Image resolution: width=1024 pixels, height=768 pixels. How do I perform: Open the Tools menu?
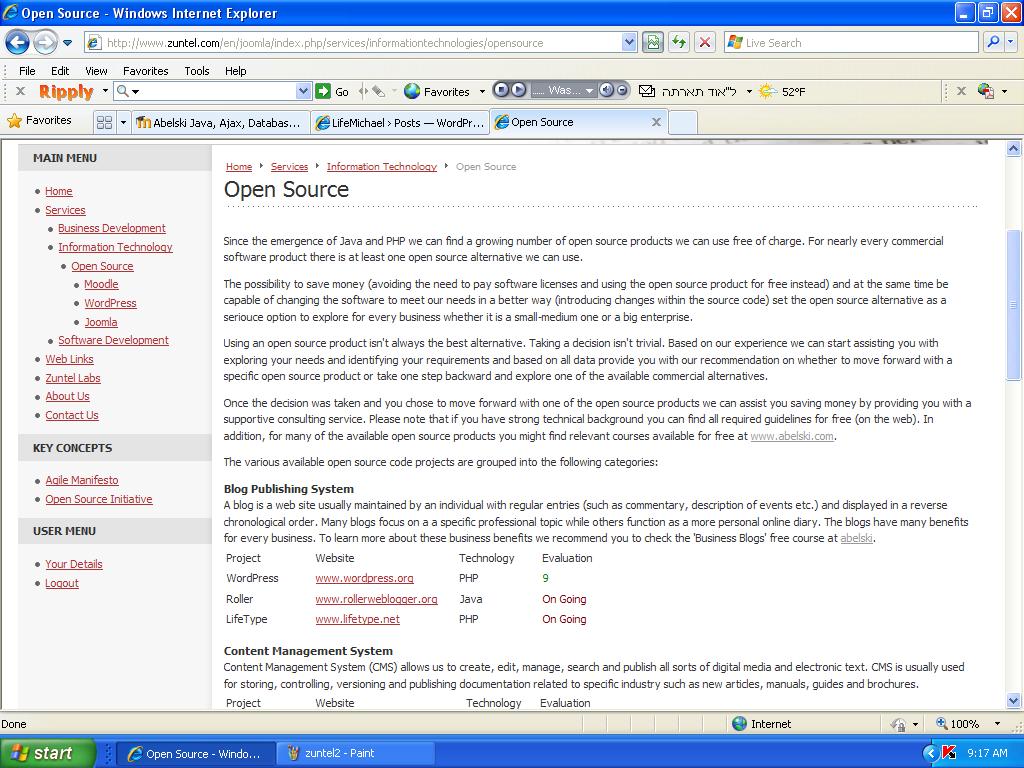point(197,71)
